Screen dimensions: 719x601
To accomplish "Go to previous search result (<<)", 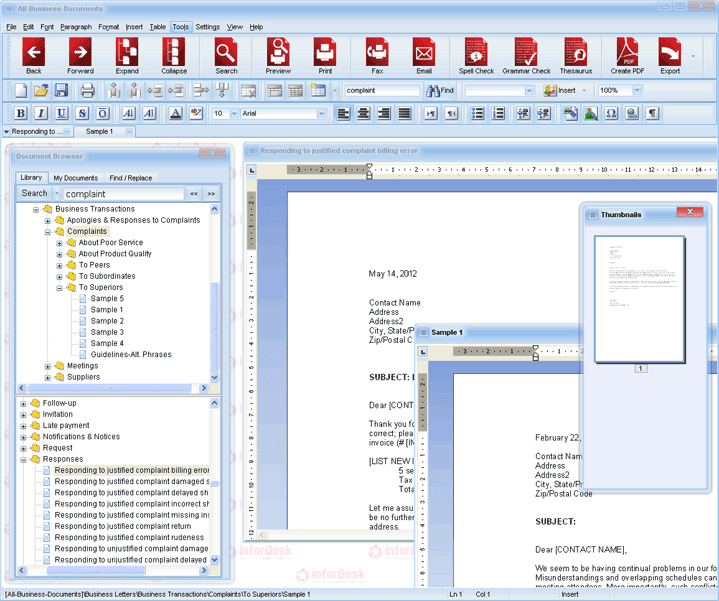I will tap(194, 193).
